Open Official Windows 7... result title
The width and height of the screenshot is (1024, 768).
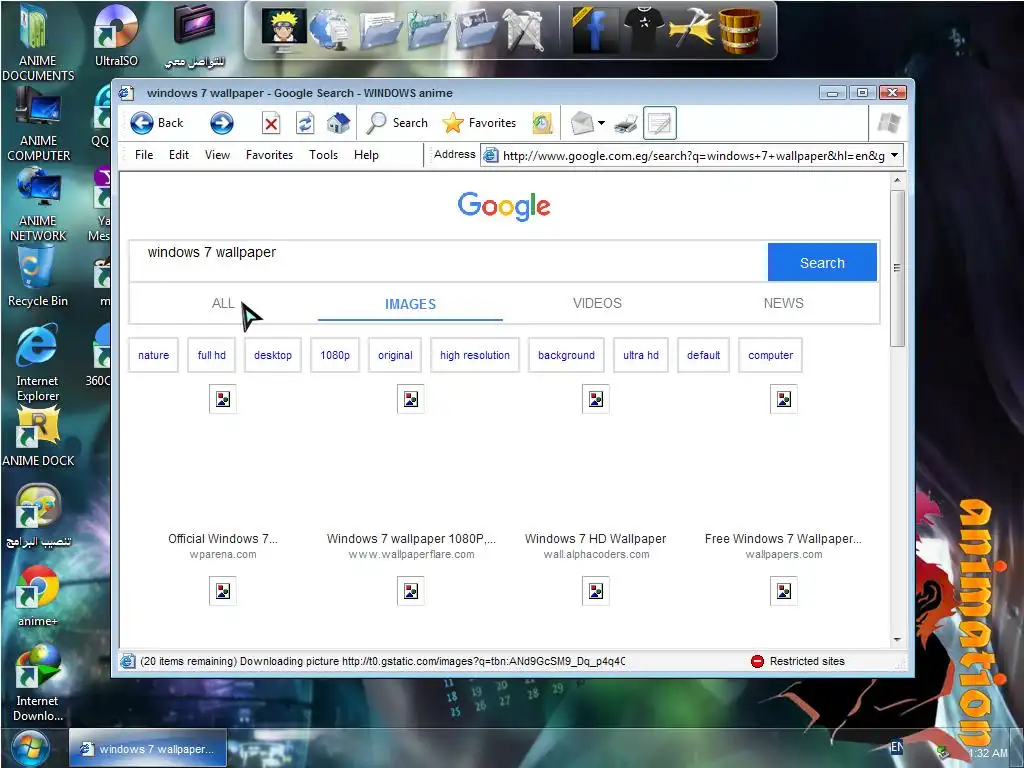223,539
